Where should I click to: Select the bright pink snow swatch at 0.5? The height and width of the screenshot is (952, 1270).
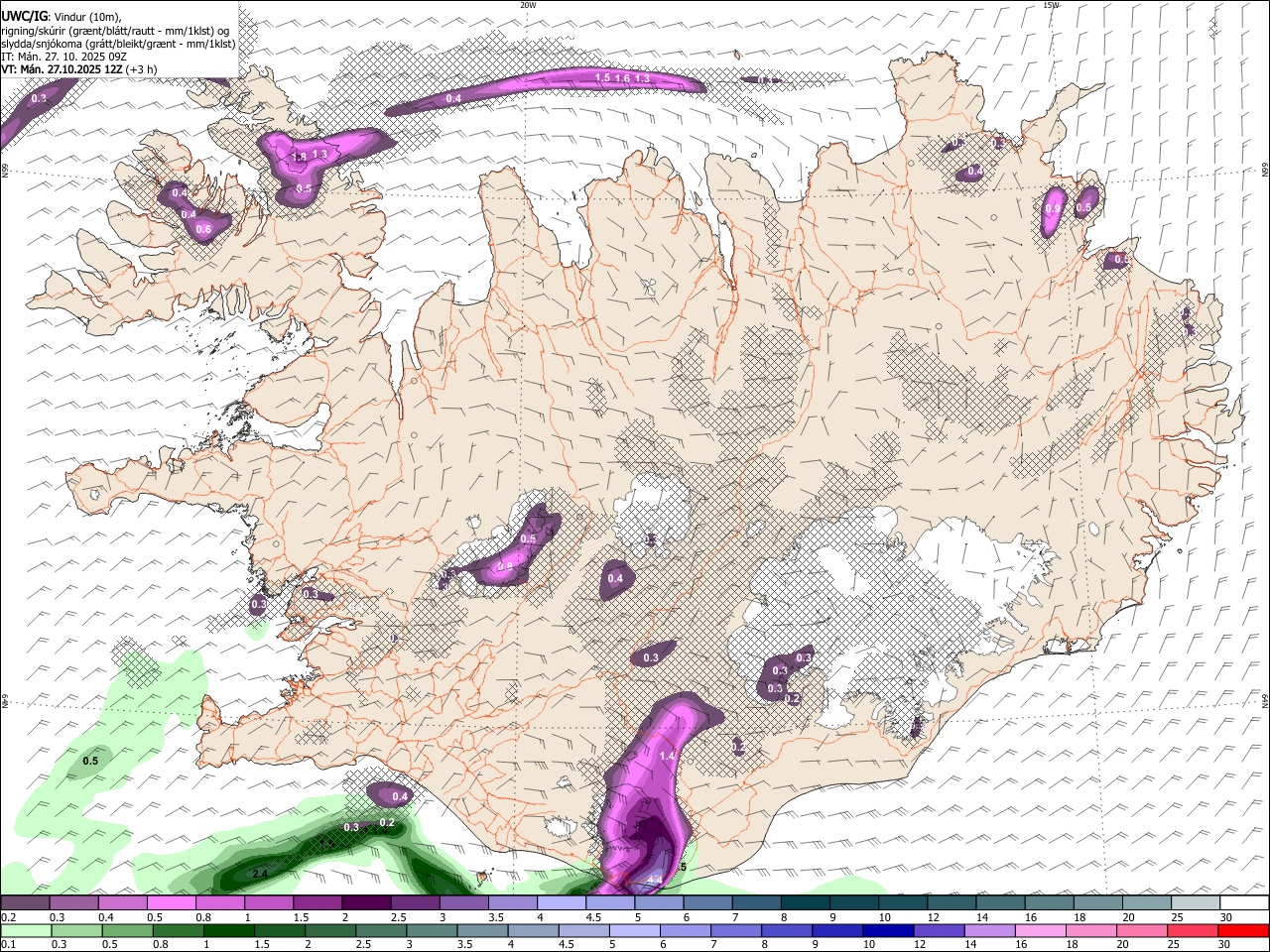pos(171,903)
